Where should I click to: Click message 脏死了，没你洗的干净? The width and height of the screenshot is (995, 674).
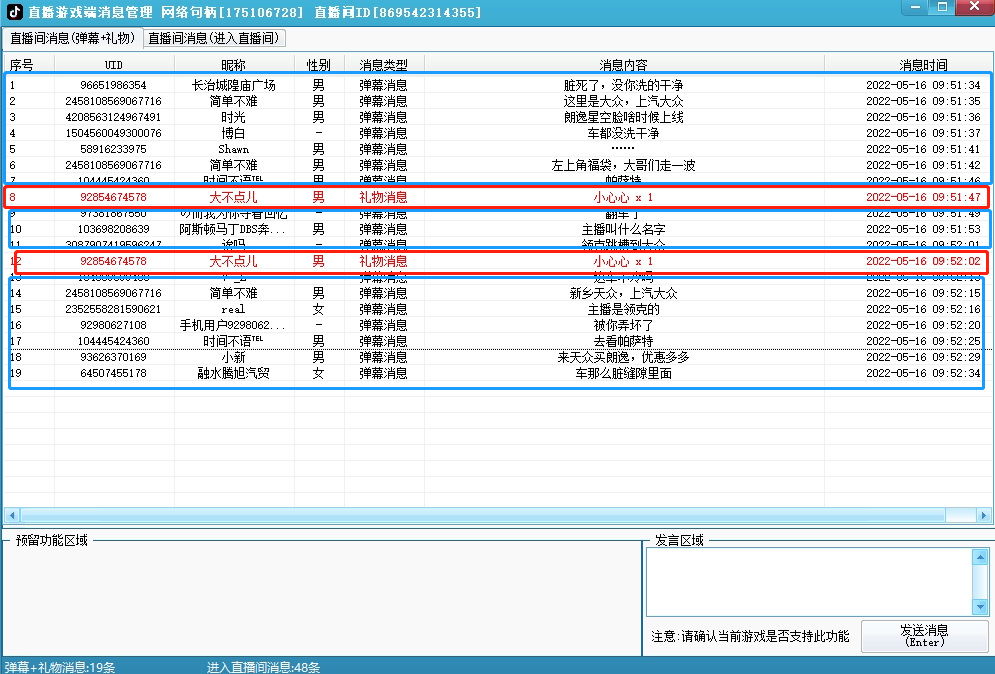pyautogui.click(x=623, y=85)
